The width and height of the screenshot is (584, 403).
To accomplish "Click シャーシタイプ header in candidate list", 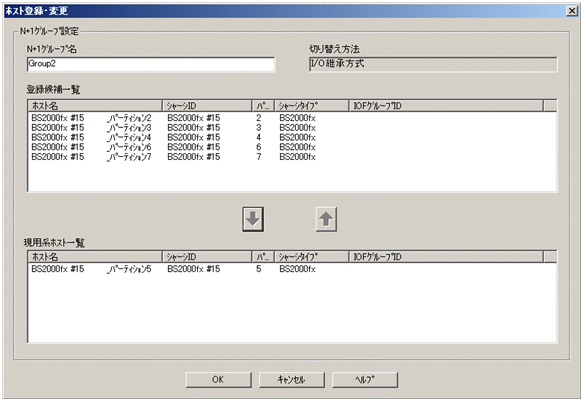I will pyautogui.click(x=312, y=106).
